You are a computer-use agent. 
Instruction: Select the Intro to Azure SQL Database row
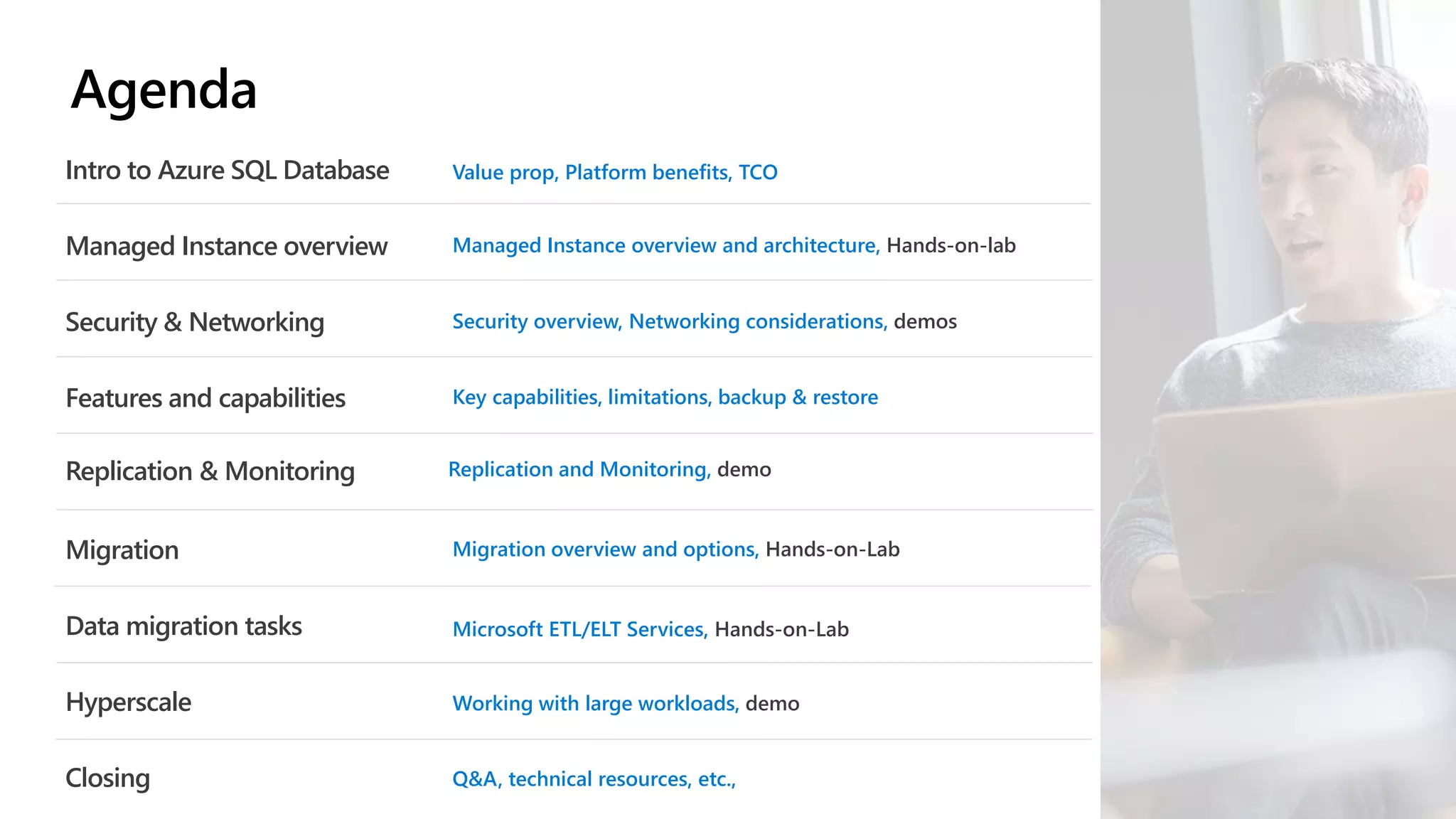pos(573,171)
